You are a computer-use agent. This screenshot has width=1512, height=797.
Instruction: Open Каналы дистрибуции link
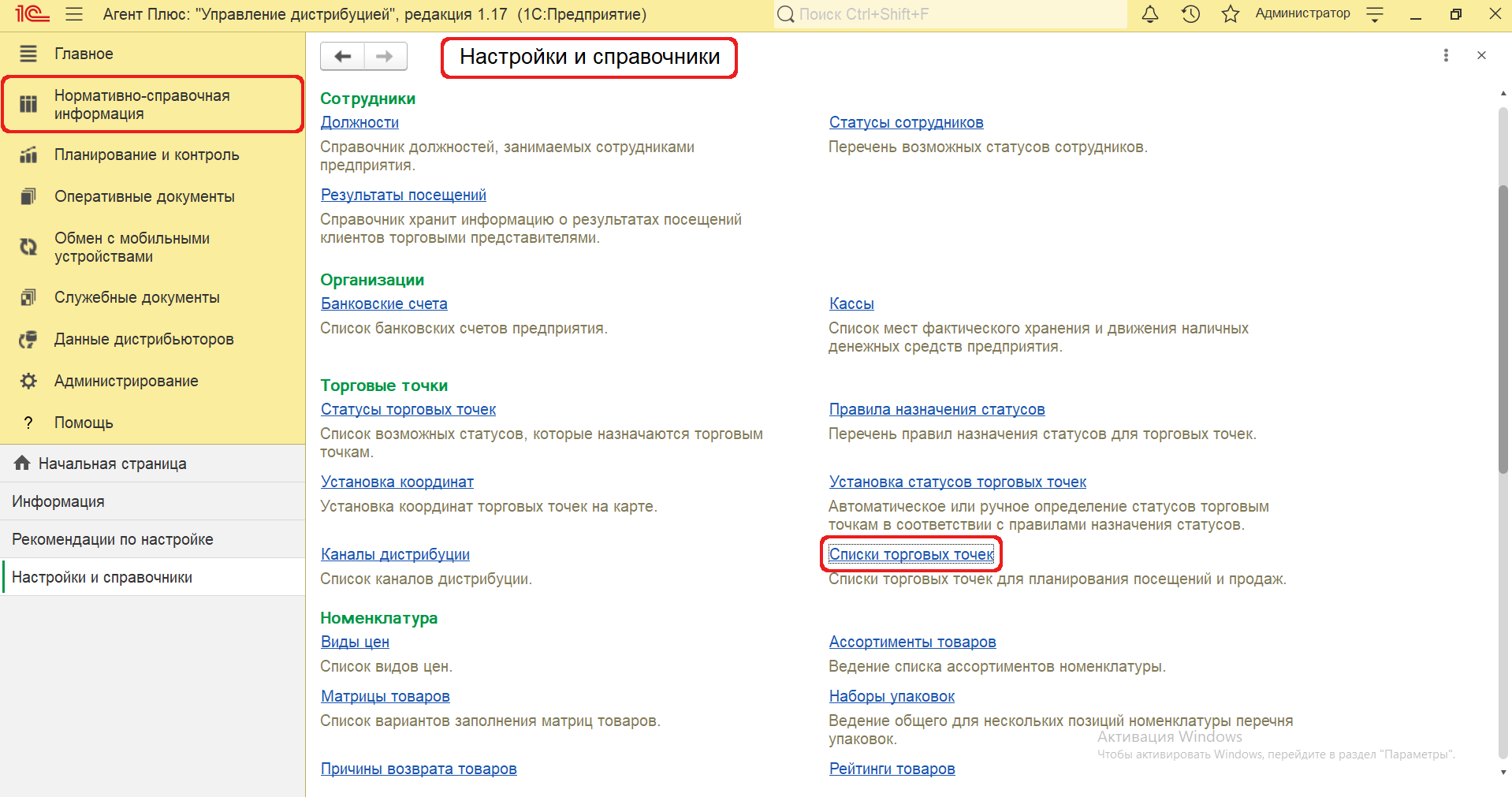coord(395,554)
